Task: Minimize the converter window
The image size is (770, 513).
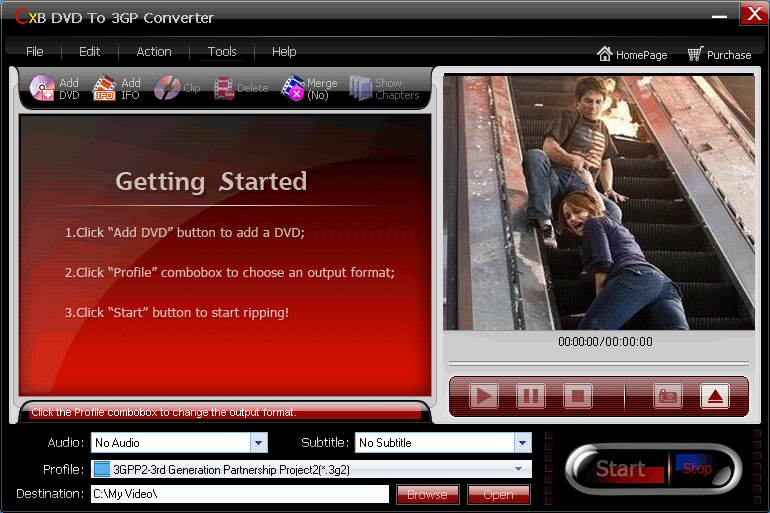Action: point(719,16)
